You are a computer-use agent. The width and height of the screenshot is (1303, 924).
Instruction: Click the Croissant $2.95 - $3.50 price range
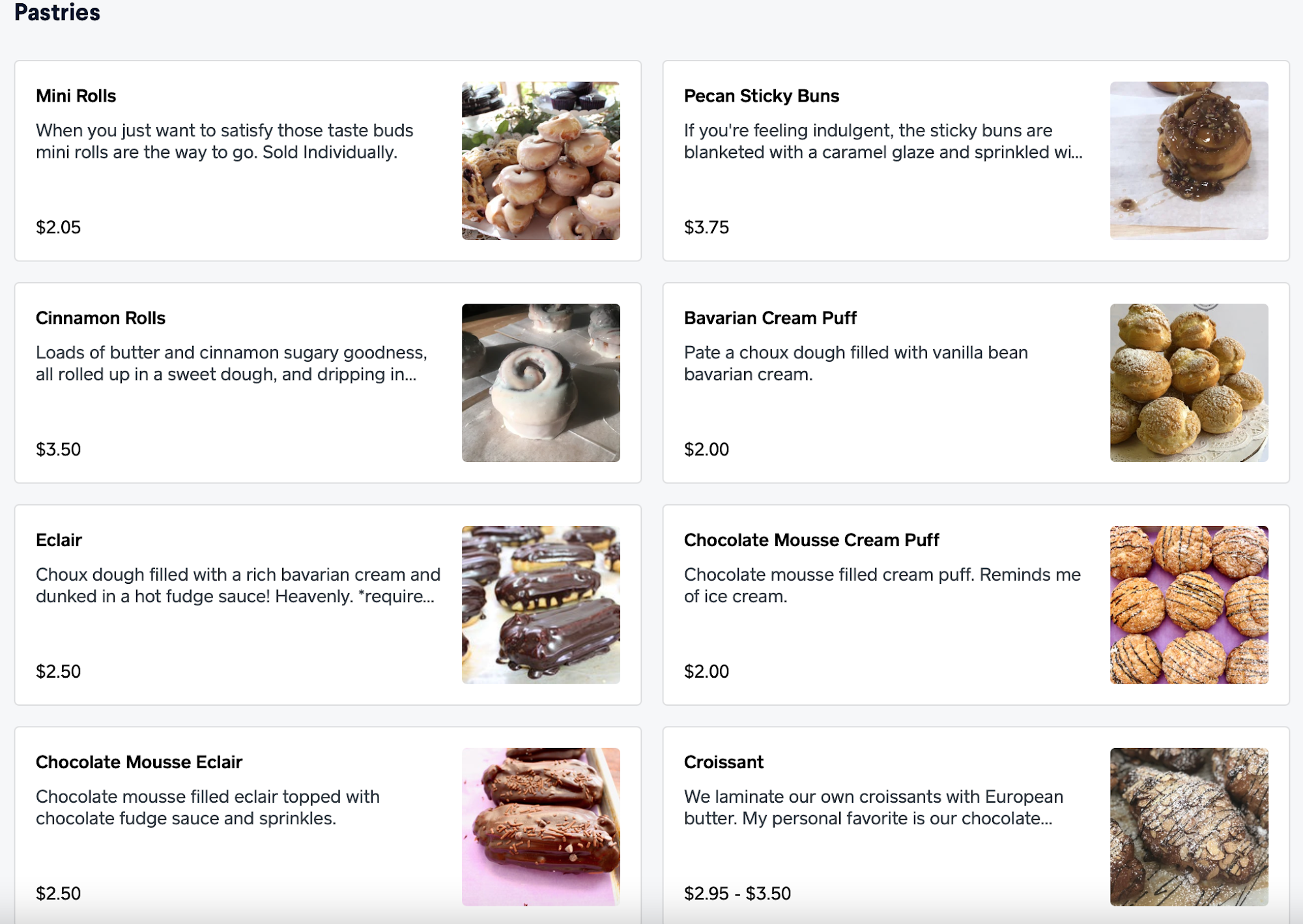(x=737, y=893)
